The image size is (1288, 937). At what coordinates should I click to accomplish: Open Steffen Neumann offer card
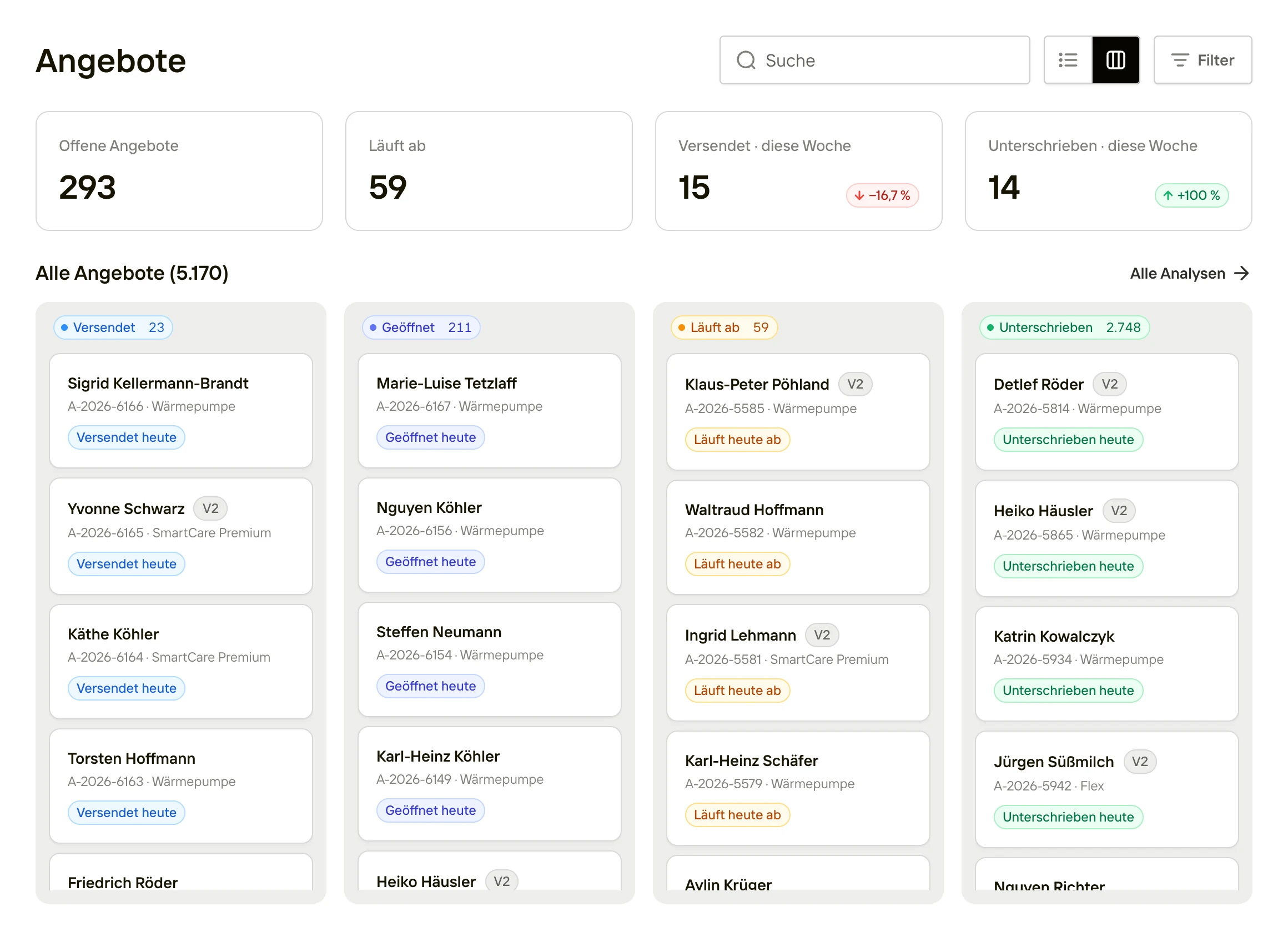pyautogui.click(x=489, y=659)
